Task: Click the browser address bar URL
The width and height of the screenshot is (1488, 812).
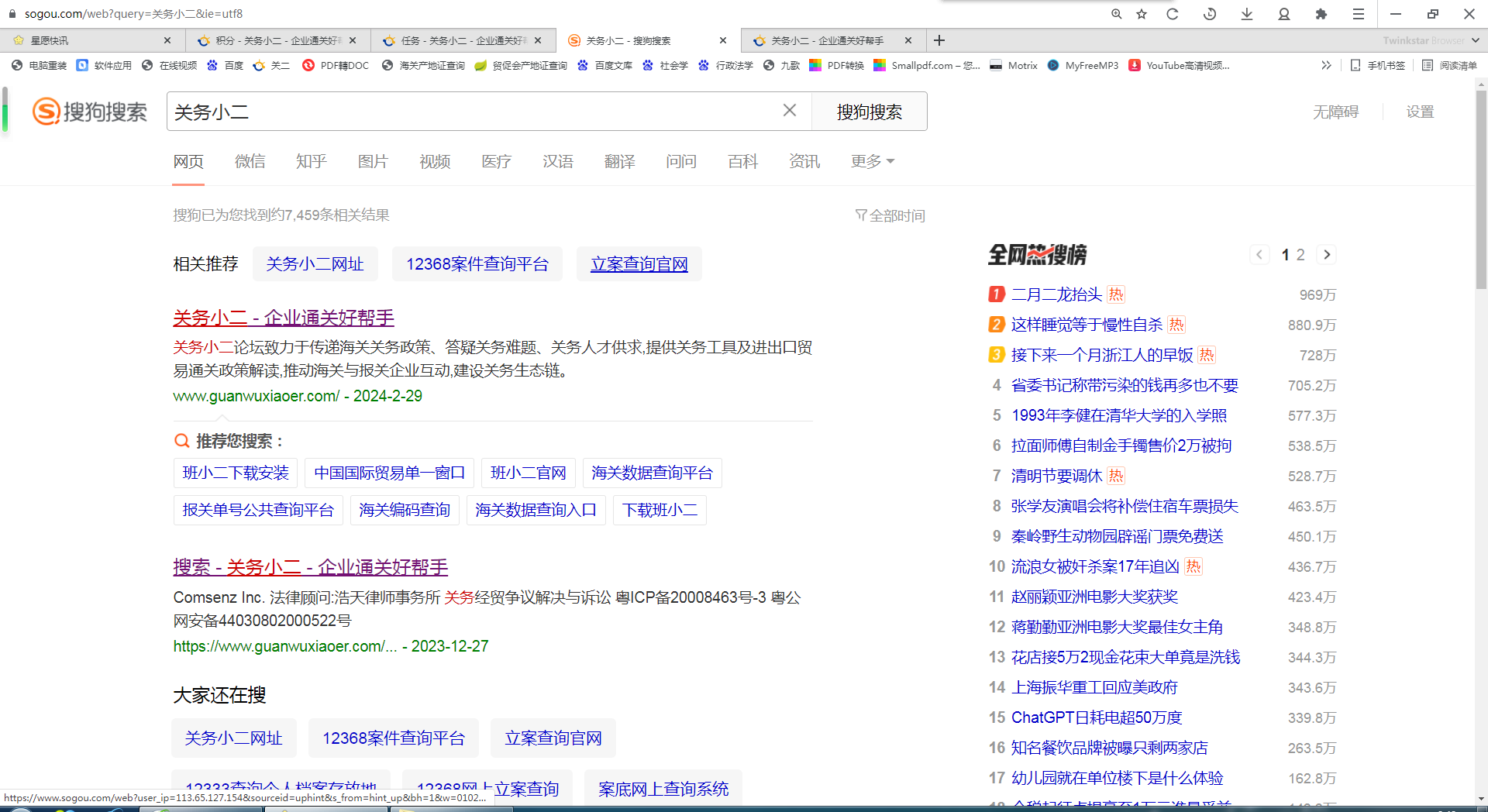Action: click(x=133, y=14)
